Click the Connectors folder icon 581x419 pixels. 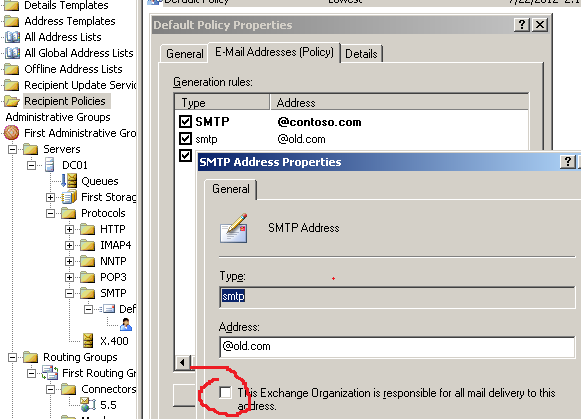(x=69, y=389)
